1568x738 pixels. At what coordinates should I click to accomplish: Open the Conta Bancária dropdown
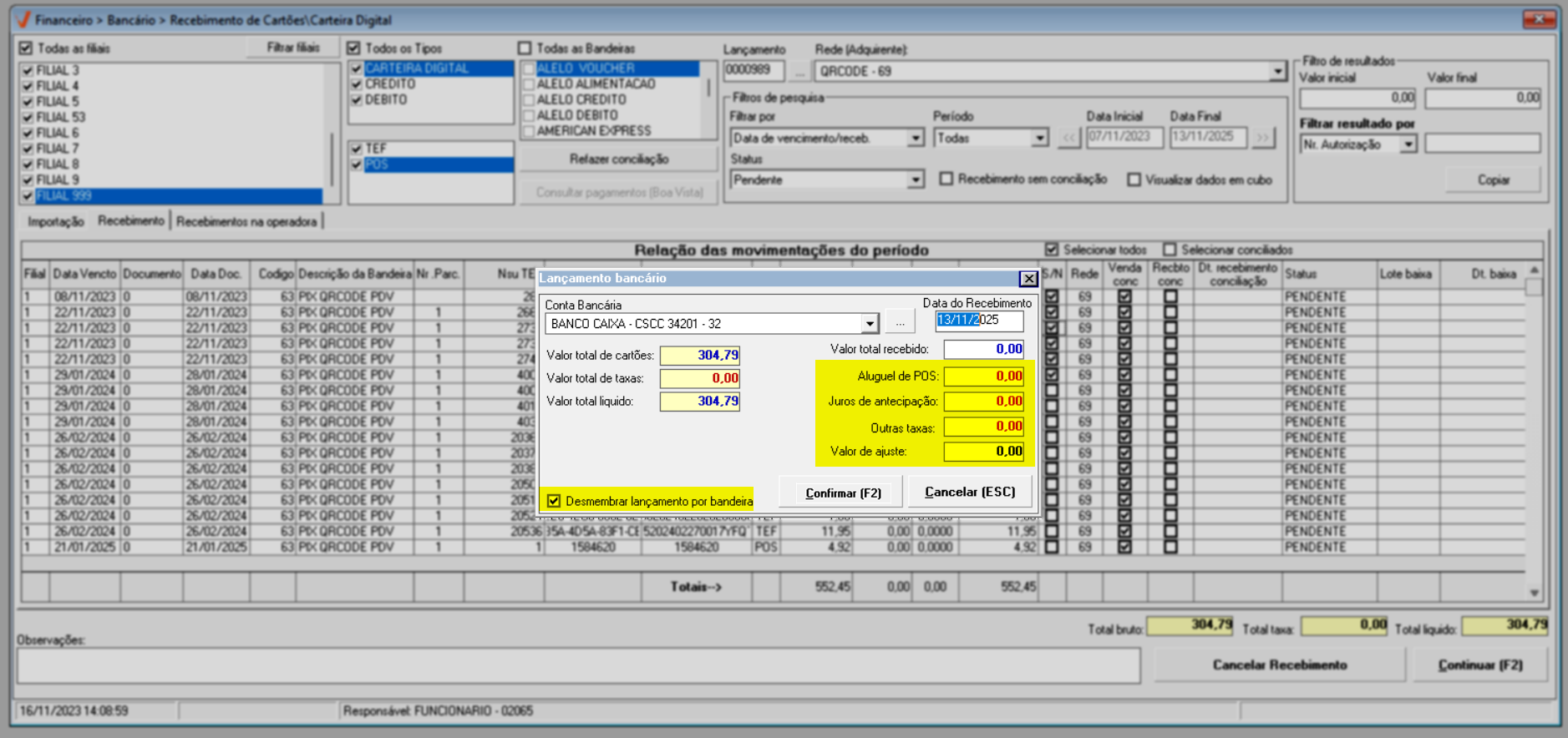point(870,324)
